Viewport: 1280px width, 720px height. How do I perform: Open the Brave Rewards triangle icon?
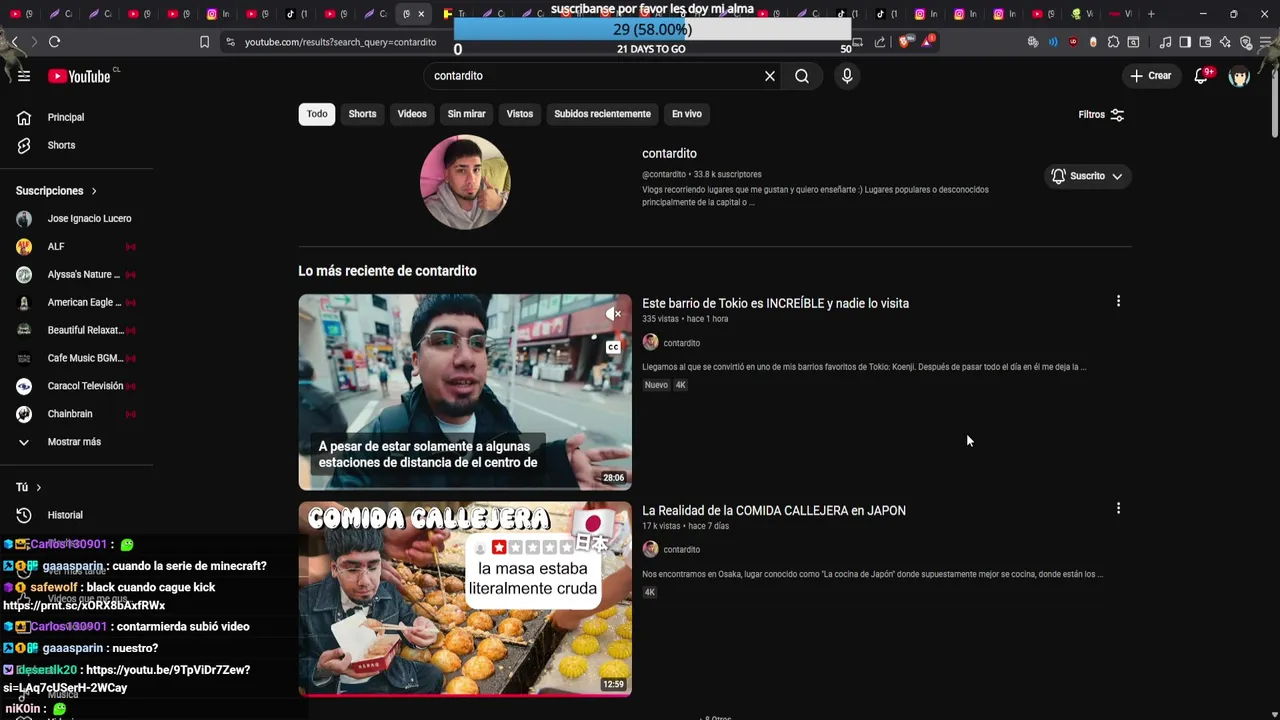pos(926,42)
